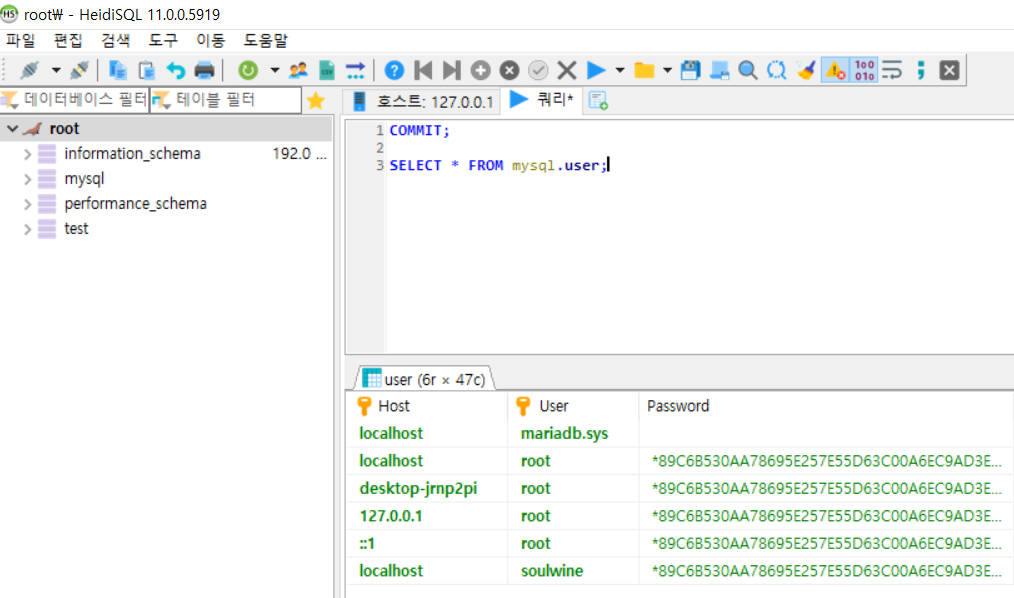Click the cancel editing X icon
This screenshot has height=598, width=1014.
[x=566, y=70]
